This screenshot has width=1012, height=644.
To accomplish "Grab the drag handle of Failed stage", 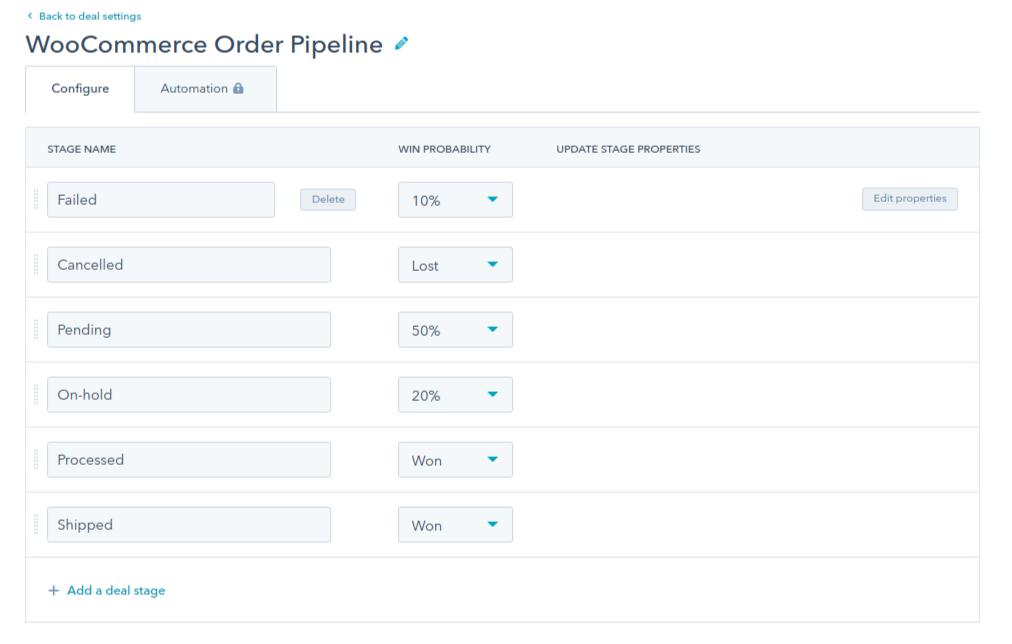I will tap(36, 199).
